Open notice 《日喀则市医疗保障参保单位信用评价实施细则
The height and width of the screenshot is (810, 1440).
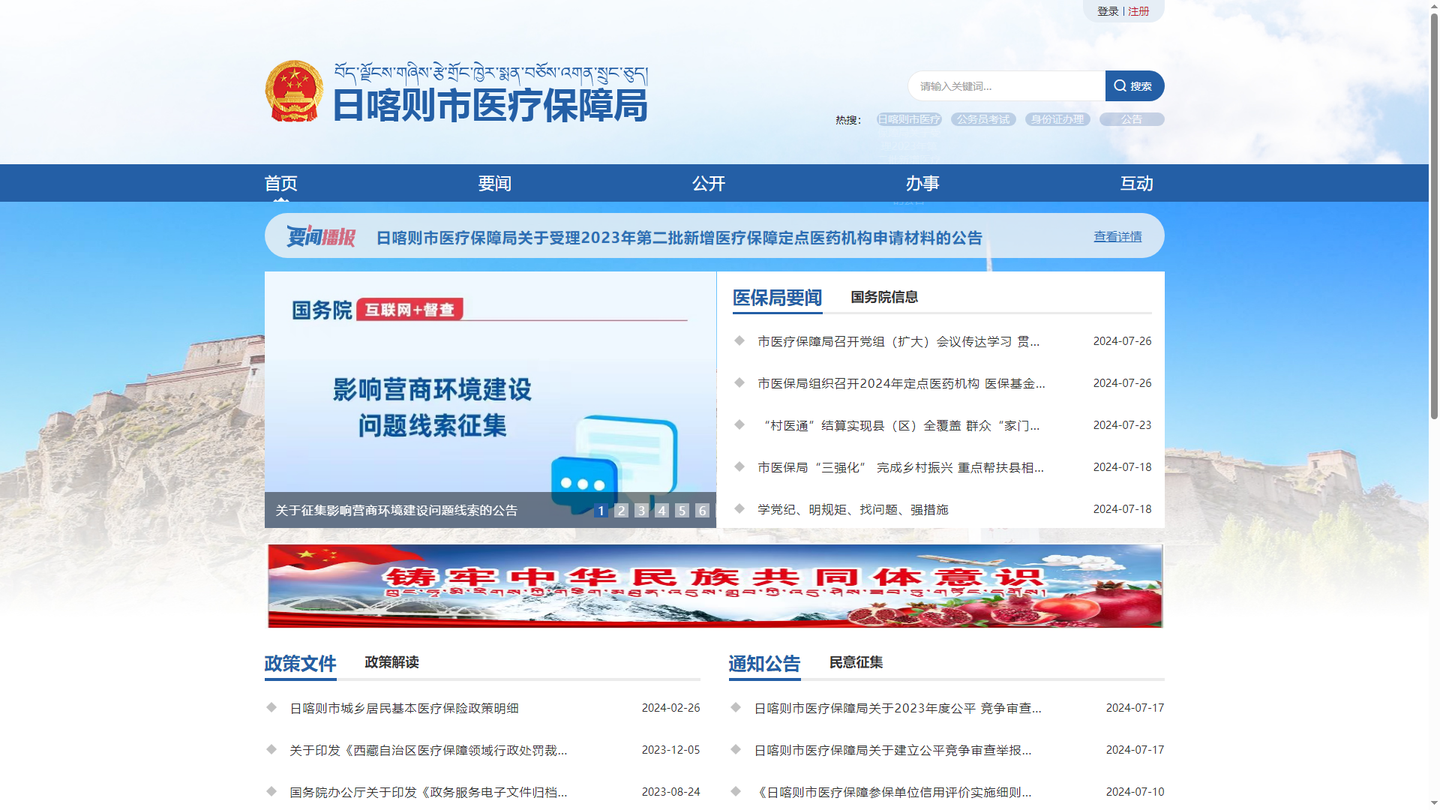(x=893, y=792)
